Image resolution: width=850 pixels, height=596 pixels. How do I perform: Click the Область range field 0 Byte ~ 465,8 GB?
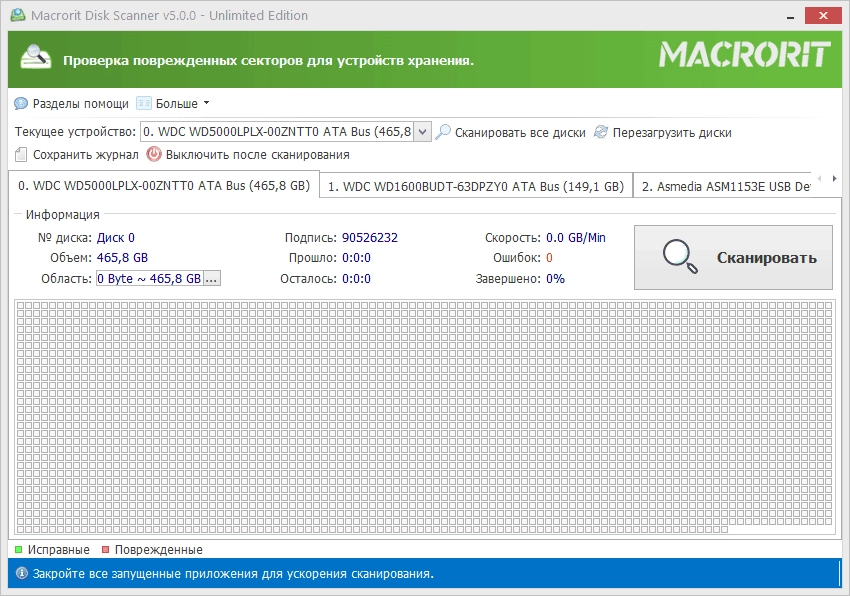coord(149,279)
